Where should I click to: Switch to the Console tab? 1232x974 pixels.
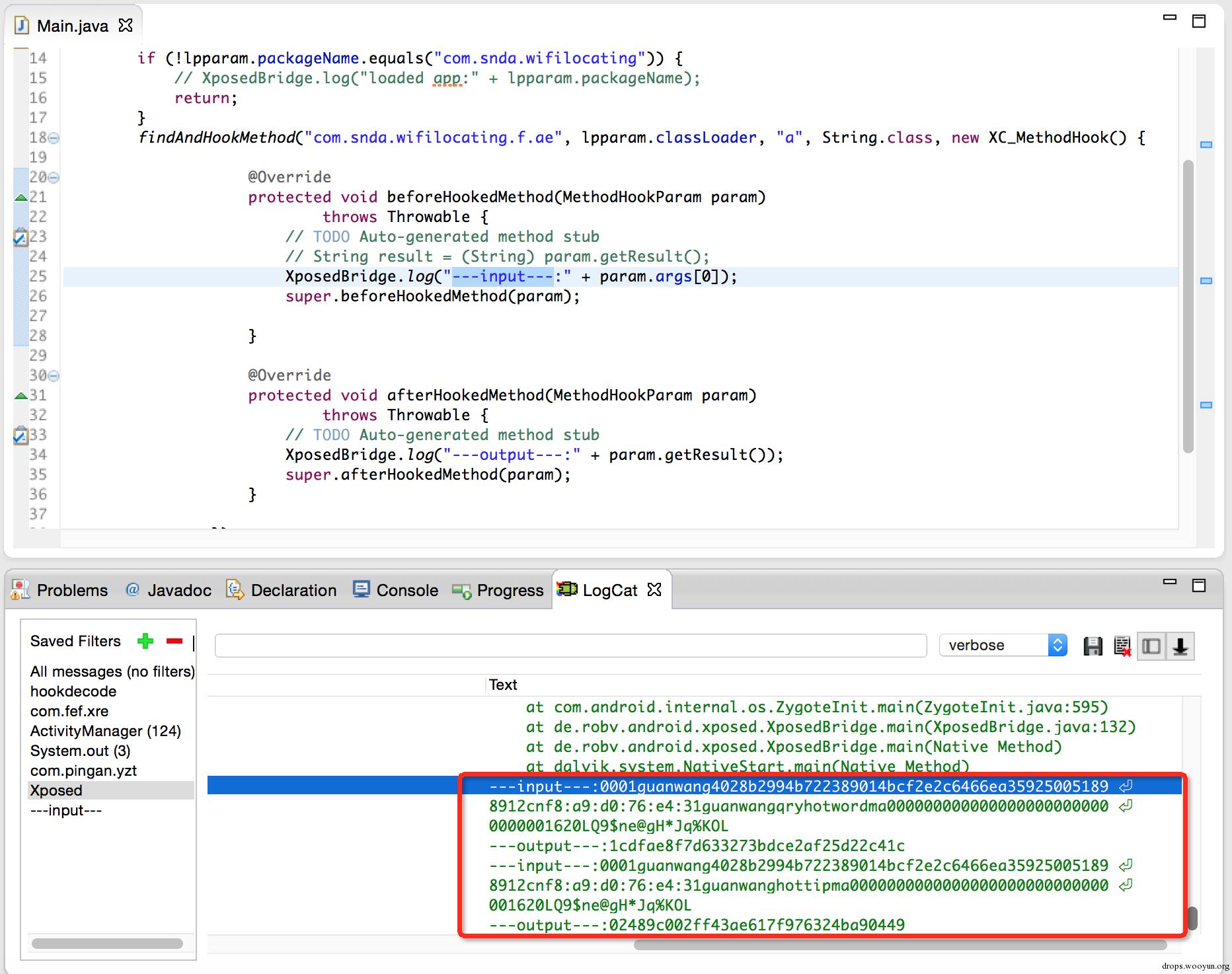pos(396,590)
